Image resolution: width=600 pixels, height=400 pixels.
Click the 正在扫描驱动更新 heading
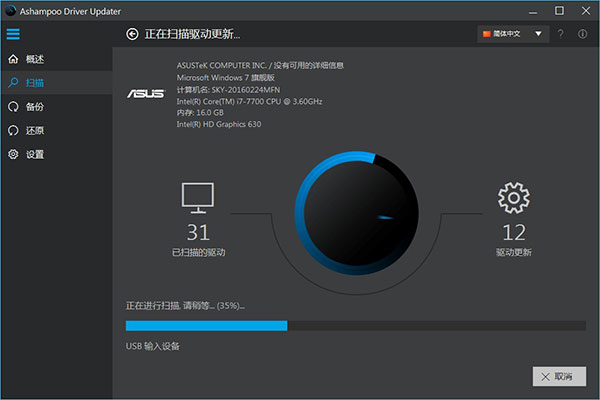(192, 34)
